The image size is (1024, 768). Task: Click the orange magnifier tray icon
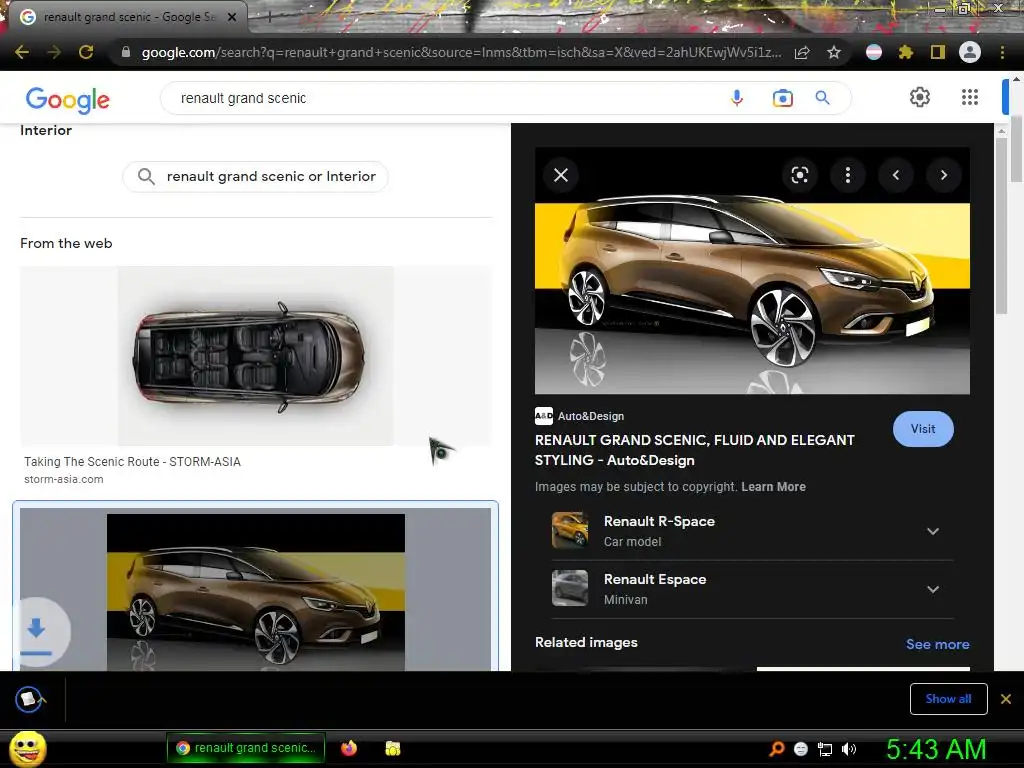[776, 749]
